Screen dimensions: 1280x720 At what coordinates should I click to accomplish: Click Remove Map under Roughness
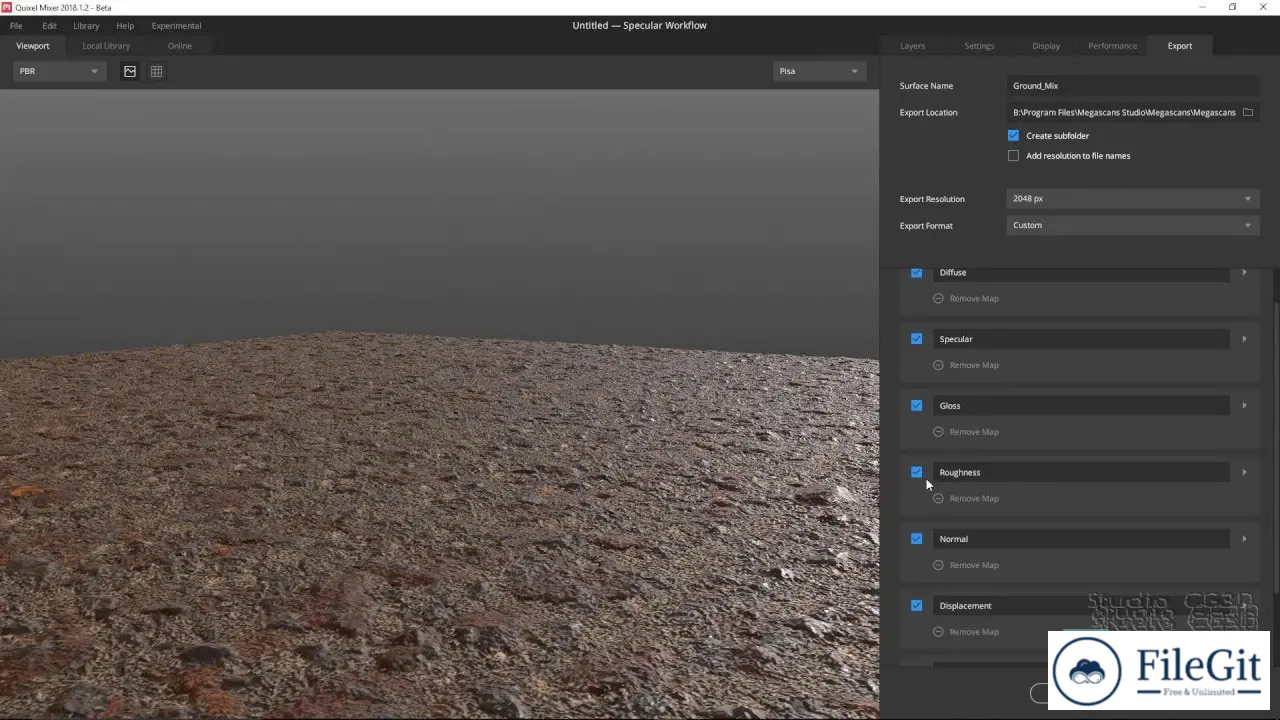(x=974, y=498)
